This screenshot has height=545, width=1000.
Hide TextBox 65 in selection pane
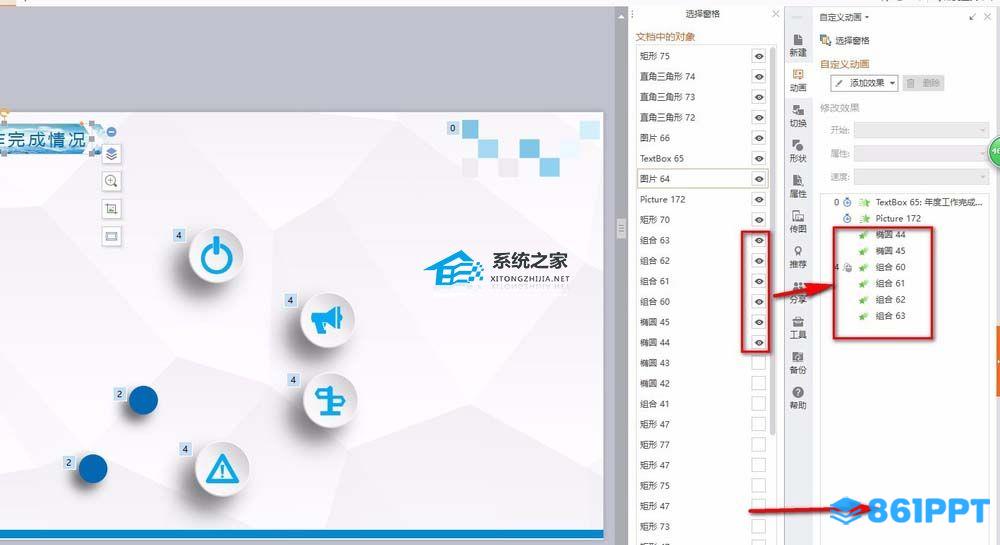pyautogui.click(x=758, y=158)
